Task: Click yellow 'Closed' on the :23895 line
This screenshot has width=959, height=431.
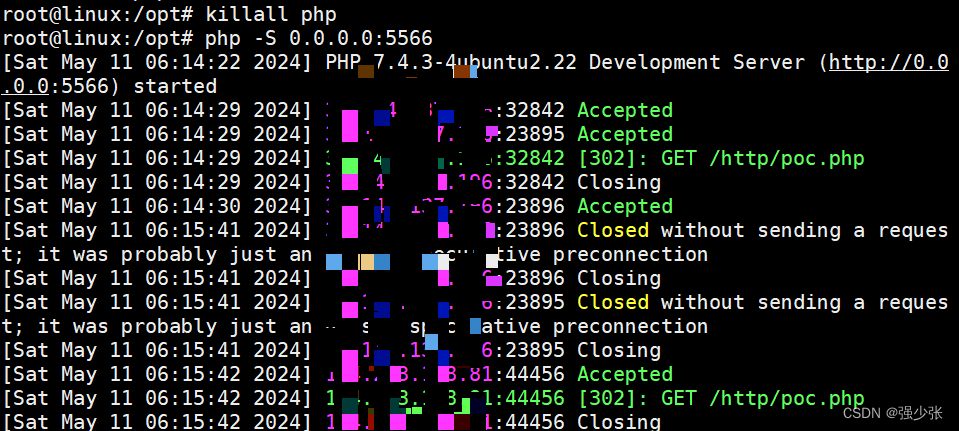Action: (613, 302)
